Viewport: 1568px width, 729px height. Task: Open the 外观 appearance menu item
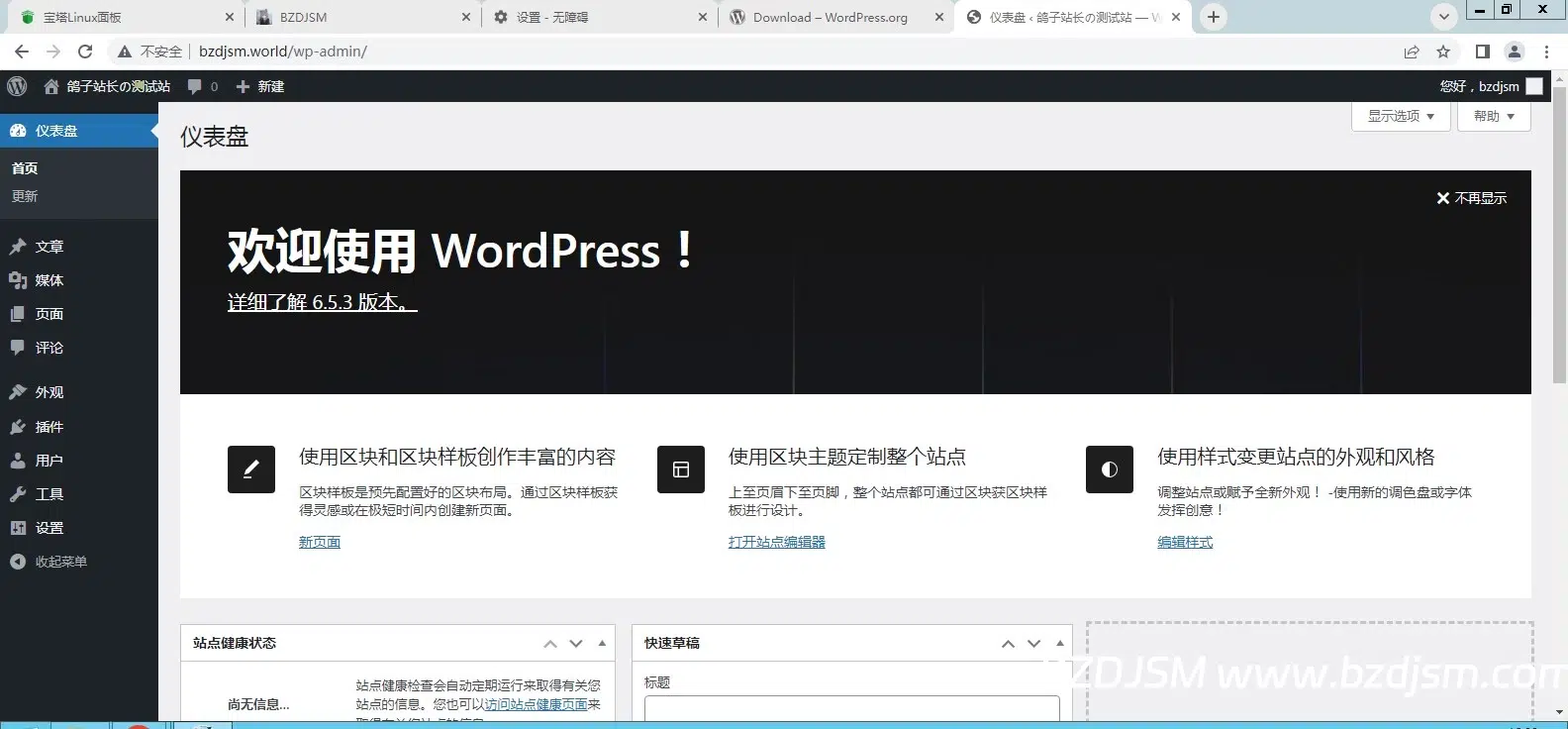pos(79,392)
